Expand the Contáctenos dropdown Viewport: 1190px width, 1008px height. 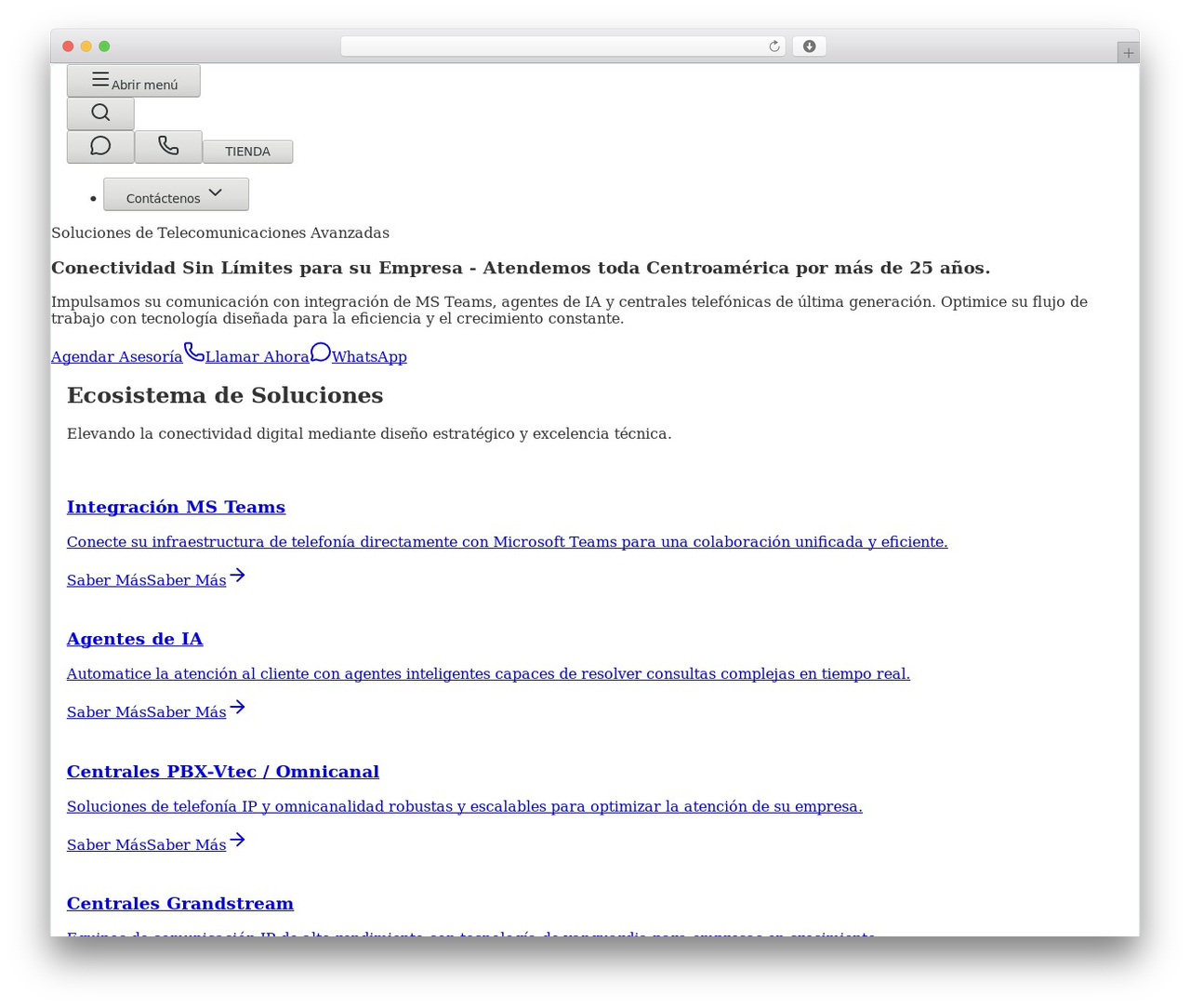coord(176,194)
